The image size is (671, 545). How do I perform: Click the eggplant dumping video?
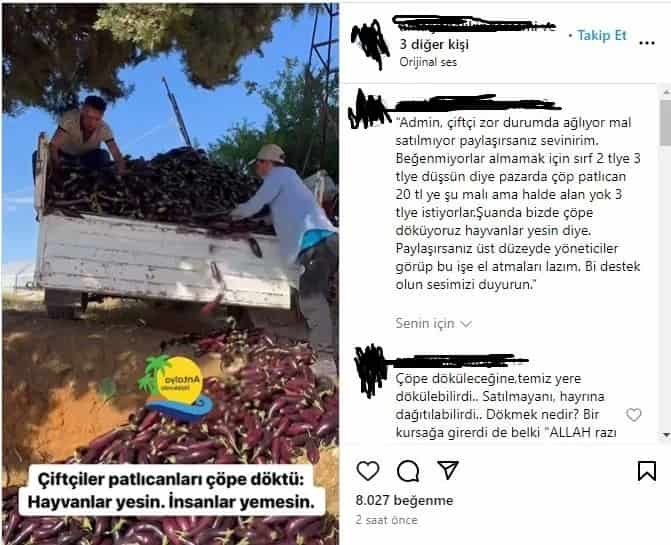click(x=170, y=273)
